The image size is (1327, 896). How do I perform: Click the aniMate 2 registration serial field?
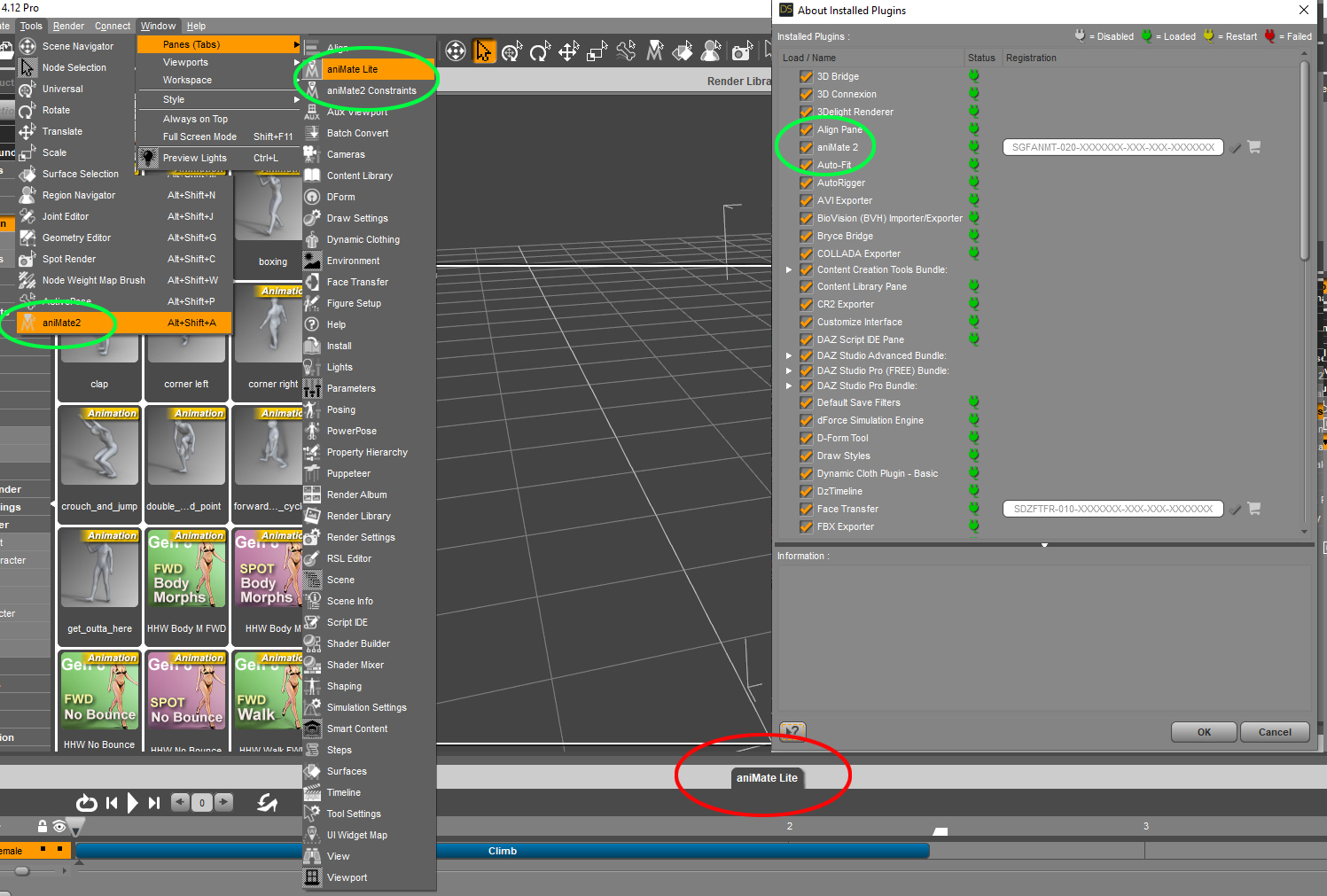click(x=1113, y=147)
